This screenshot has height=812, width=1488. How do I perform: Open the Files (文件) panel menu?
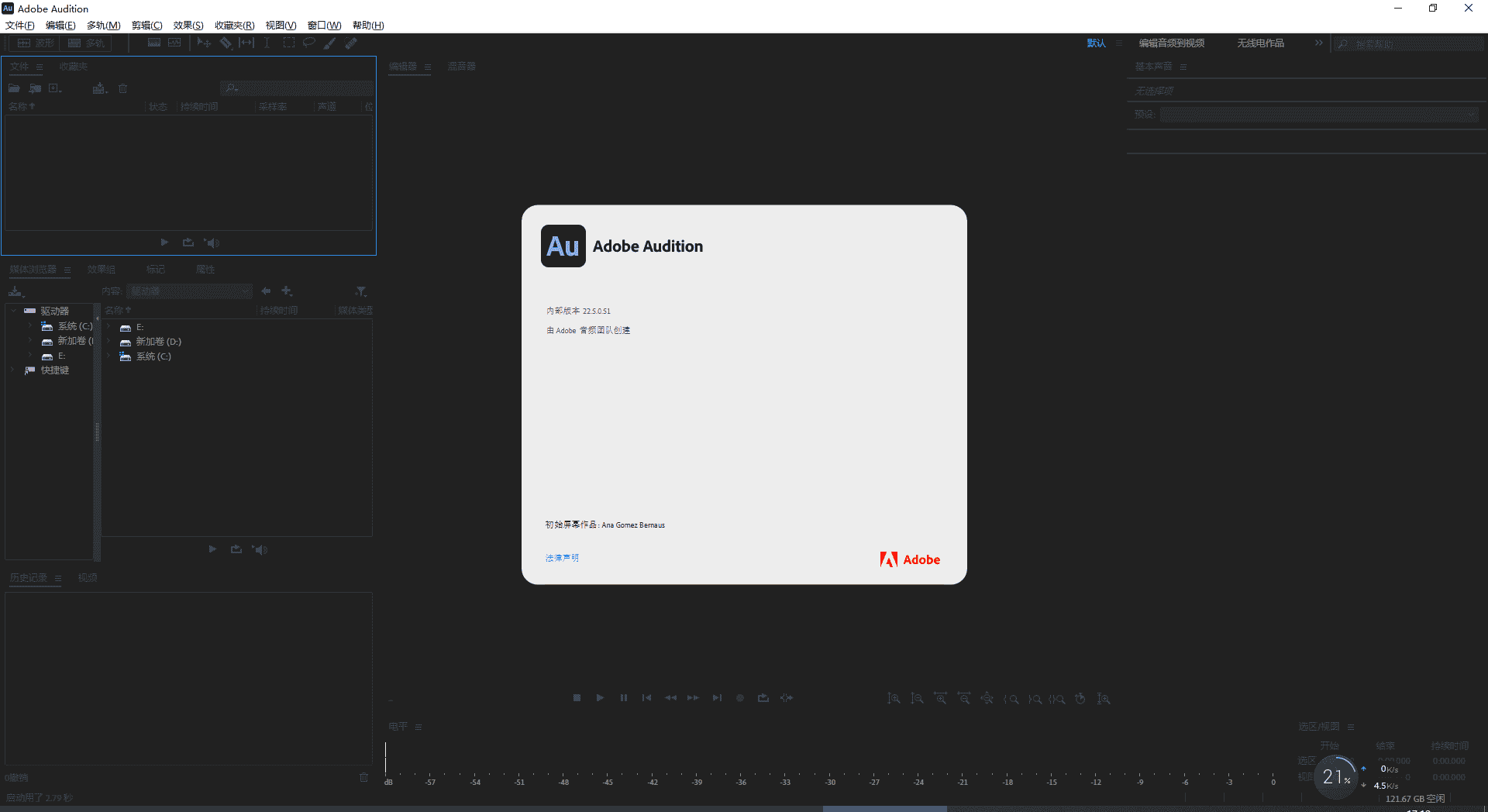click(40, 67)
